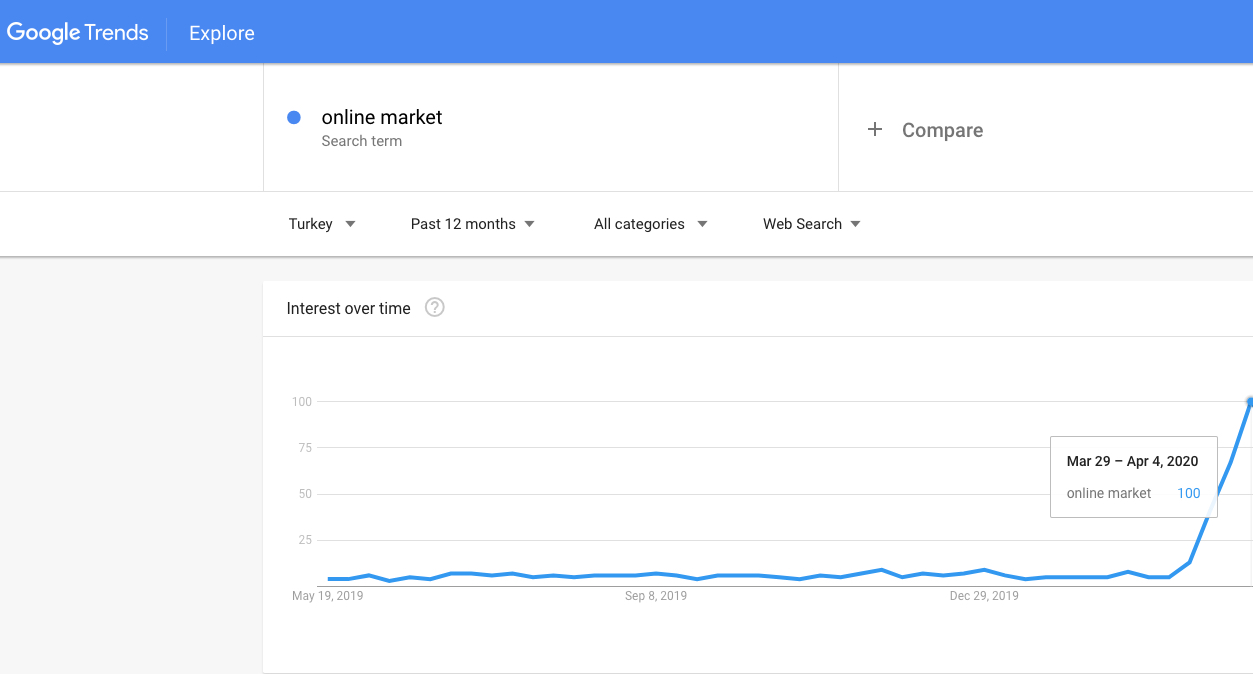The width and height of the screenshot is (1253, 674).
Task: Click the Sep 8, 2019 axis label
Action: [x=656, y=596]
